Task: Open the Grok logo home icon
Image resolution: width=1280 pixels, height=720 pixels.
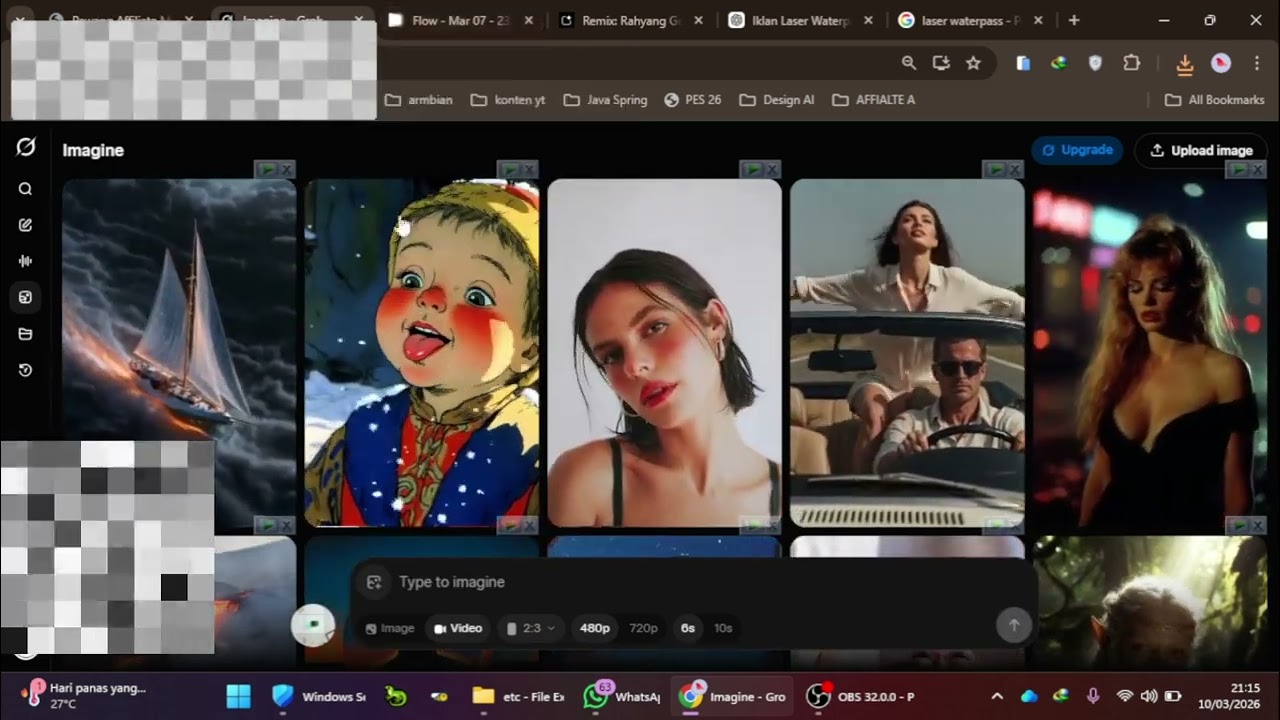Action: click(x=26, y=148)
